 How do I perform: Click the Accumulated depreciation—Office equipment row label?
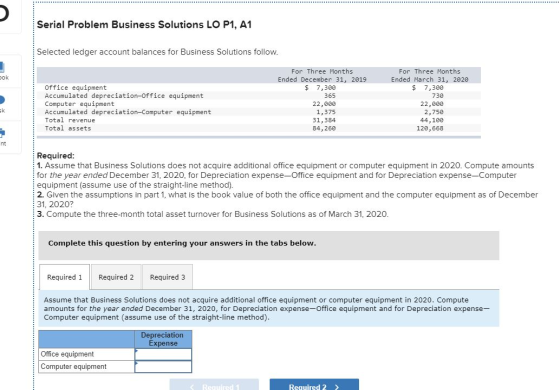(124, 96)
